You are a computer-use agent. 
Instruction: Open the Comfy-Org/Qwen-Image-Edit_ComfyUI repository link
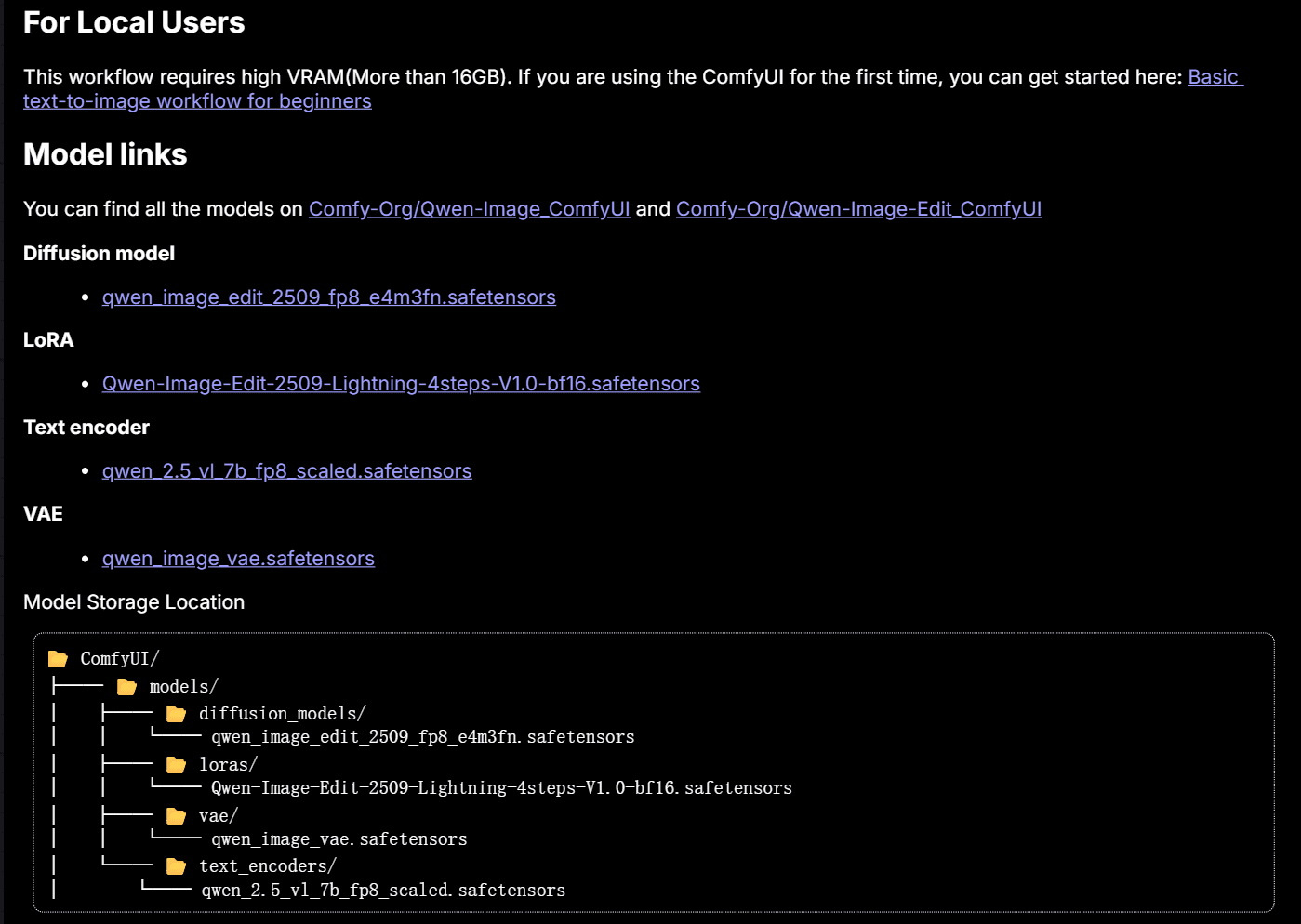pyautogui.click(x=857, y=209)
